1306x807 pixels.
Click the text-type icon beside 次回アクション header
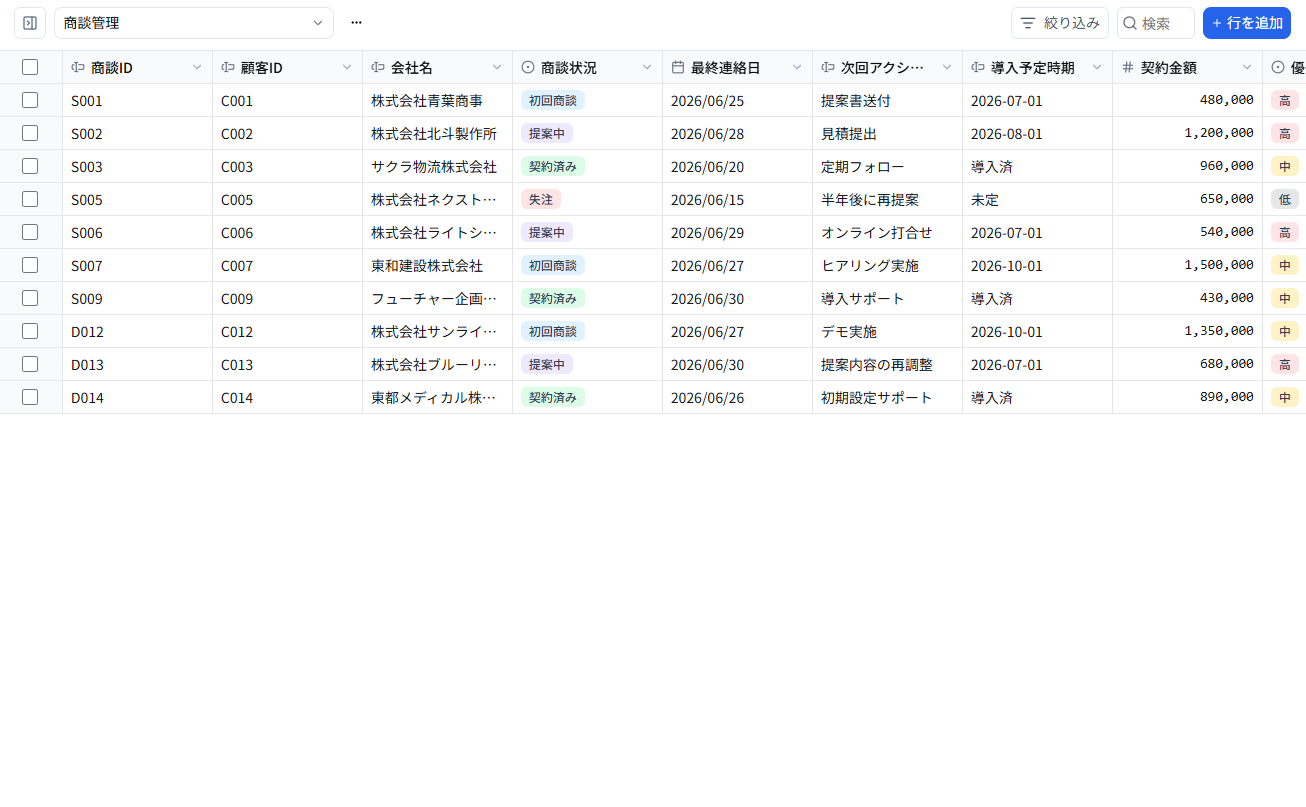click(x=828, y=67)
